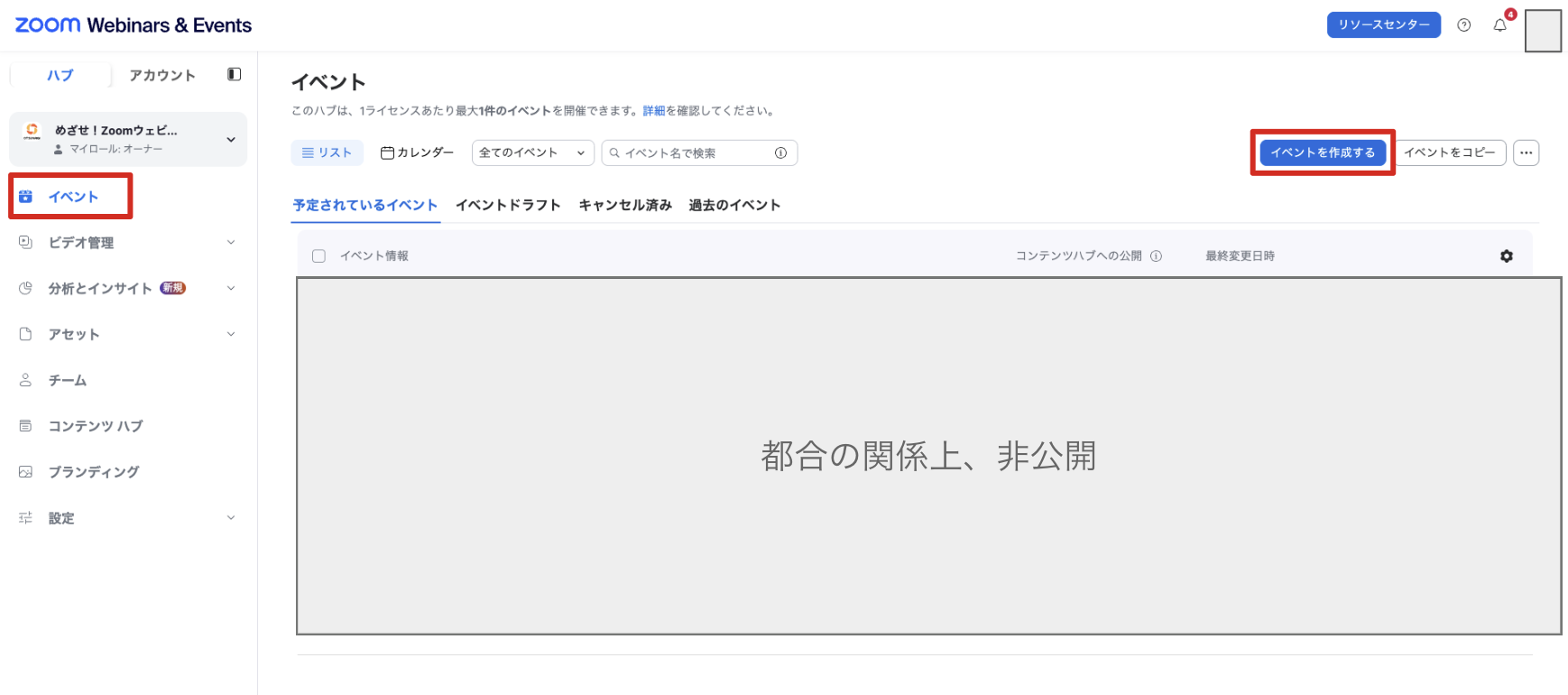Follow the 詳細 link in the description

click(x=654, y=111)
